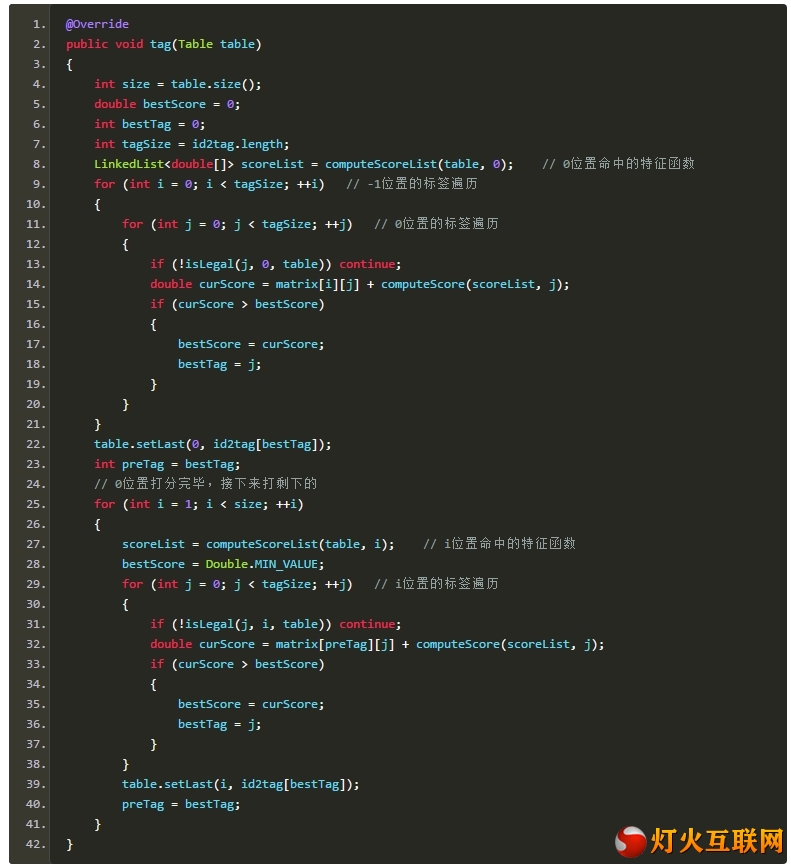
Task: Click 'bestScore = curScore;' on line 35
Action: (251, 704)
